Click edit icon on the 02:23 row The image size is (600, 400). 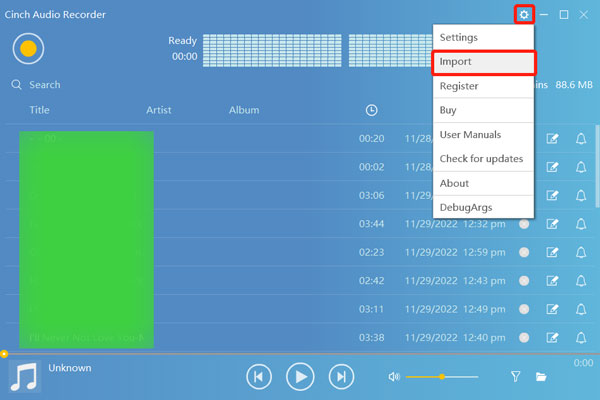click(x=552, y=253)
